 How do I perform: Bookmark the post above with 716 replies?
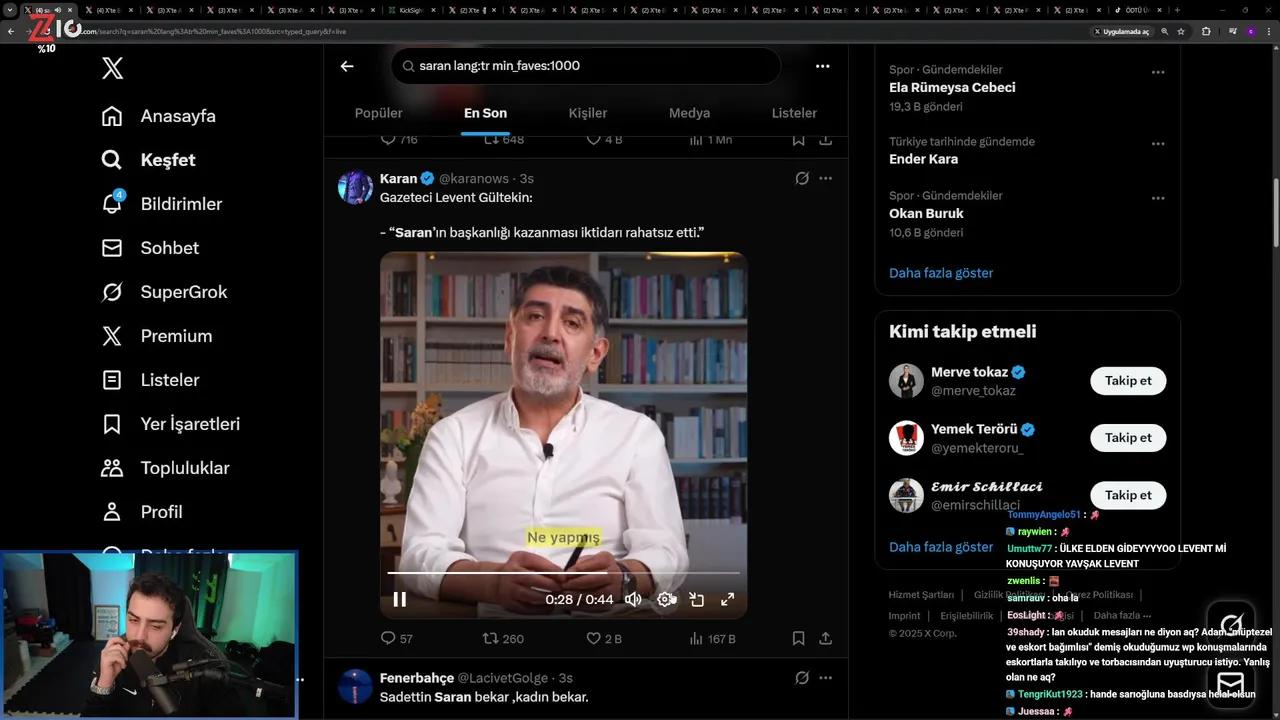pyautogui.click(x=798, y=140)
